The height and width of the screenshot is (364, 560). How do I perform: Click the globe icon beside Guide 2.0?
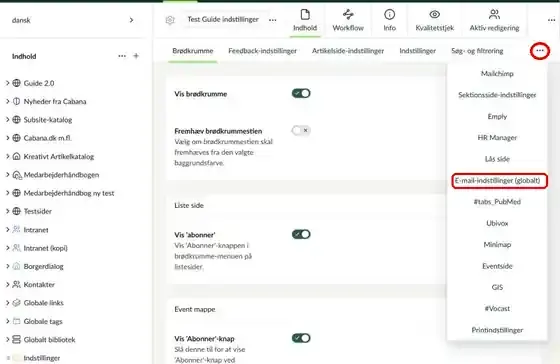click(x=16, y=83)
